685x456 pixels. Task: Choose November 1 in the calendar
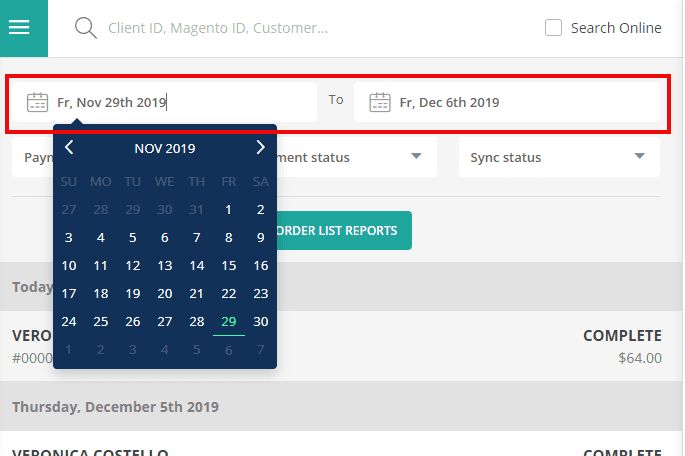229,209
